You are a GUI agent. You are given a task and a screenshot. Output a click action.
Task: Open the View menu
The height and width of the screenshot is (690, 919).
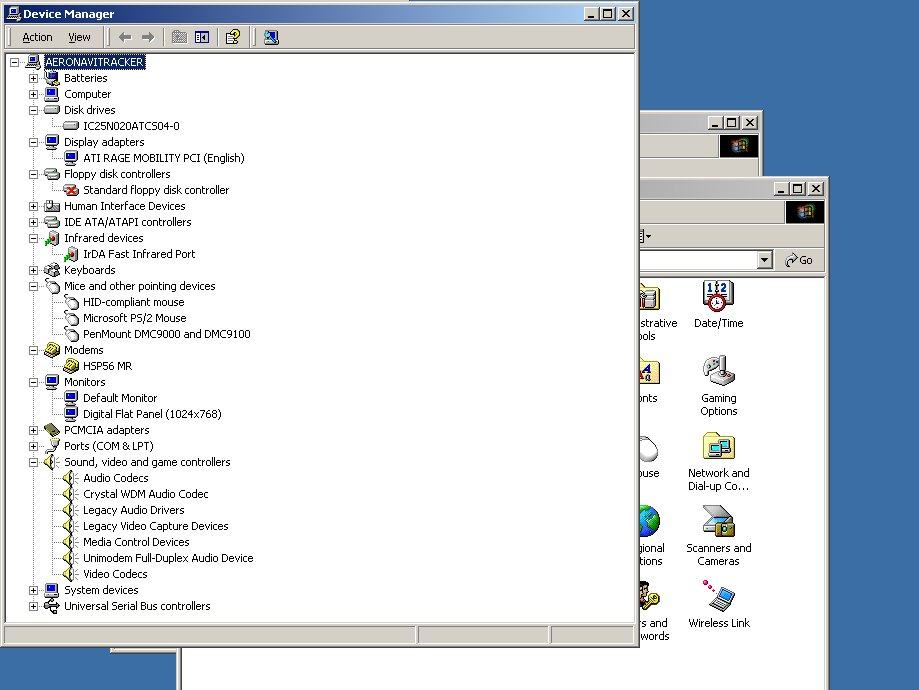(x=79, y=37)
